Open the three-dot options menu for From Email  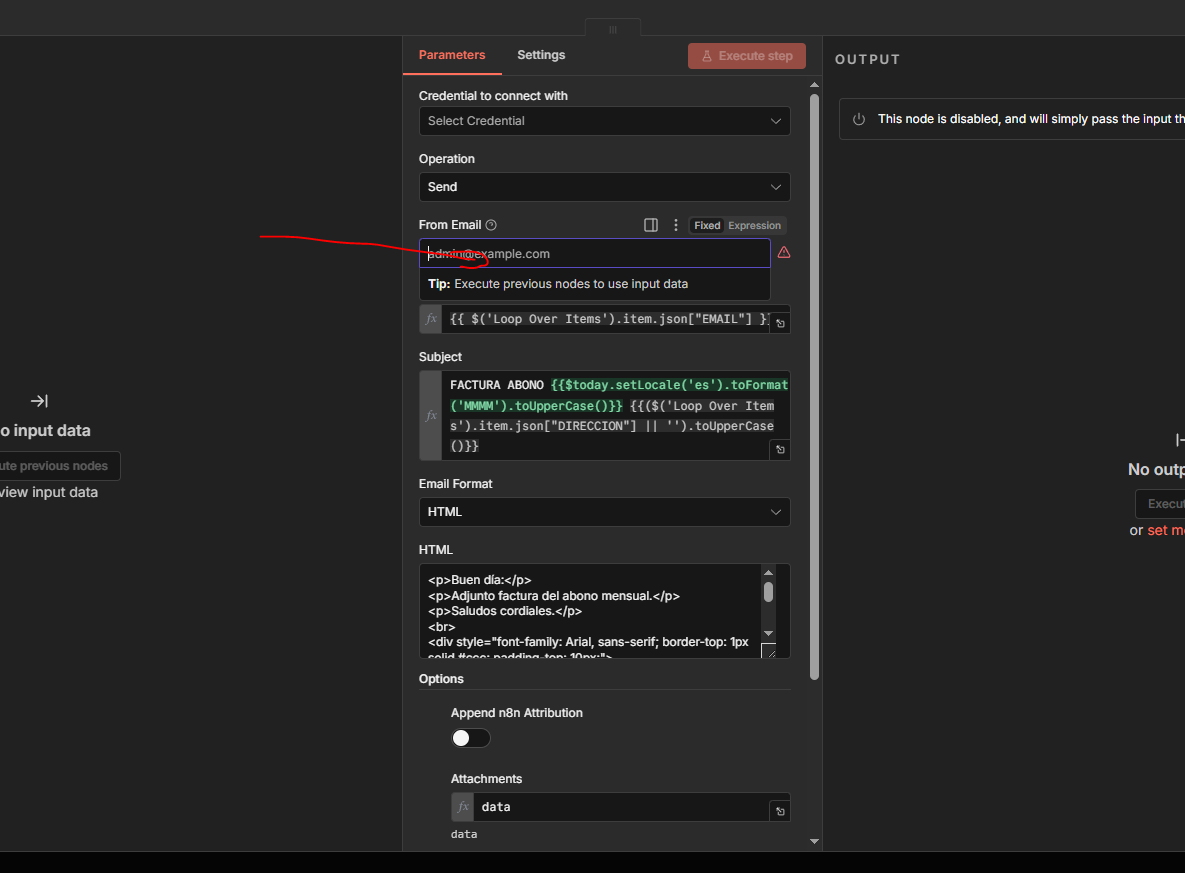[676, 225]
